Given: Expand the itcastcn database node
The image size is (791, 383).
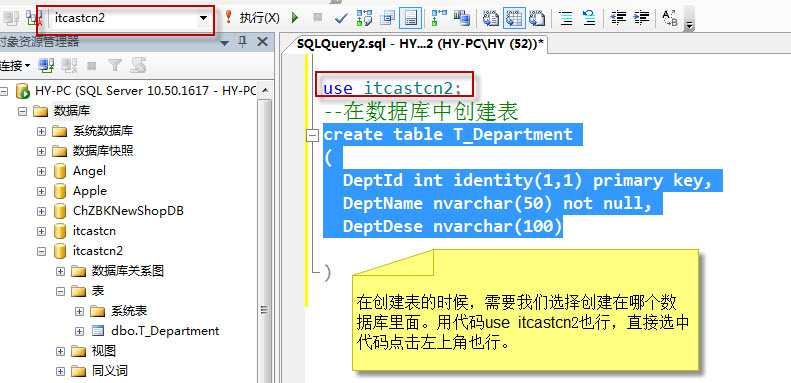Looking at the screenshot, I should 41,231.
